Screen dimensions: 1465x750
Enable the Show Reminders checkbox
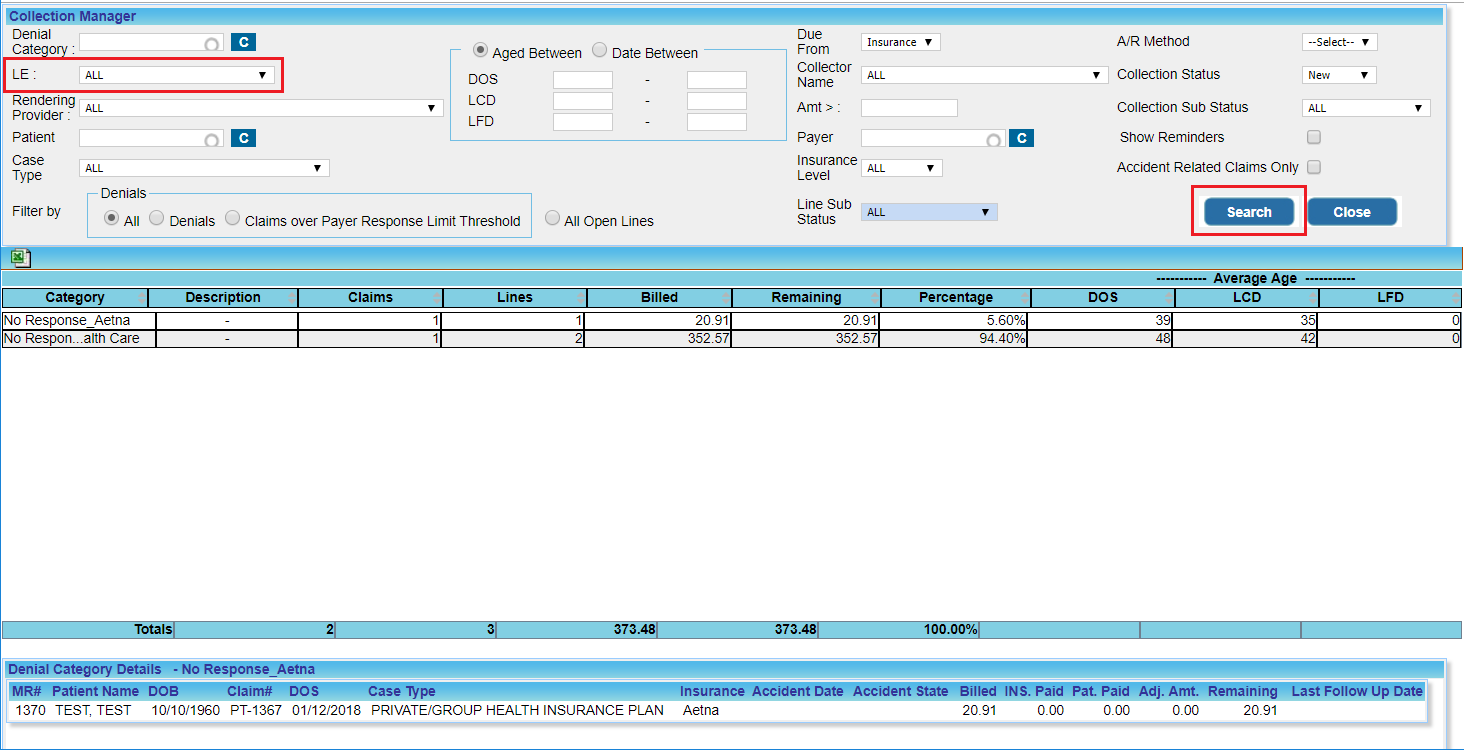[1314, 137]
